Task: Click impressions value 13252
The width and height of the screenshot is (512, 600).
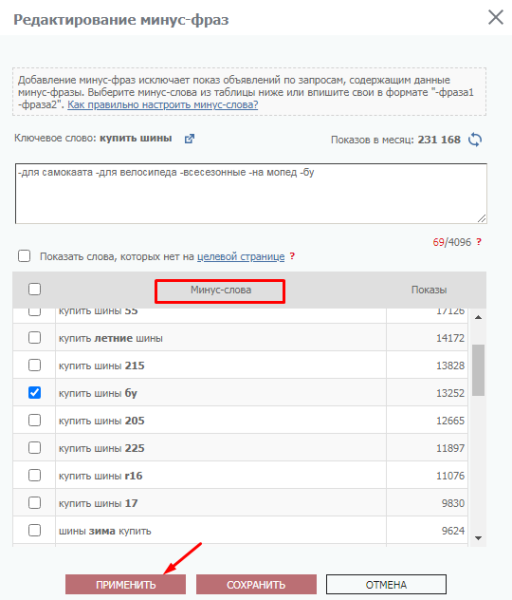Action: [450, 394]
